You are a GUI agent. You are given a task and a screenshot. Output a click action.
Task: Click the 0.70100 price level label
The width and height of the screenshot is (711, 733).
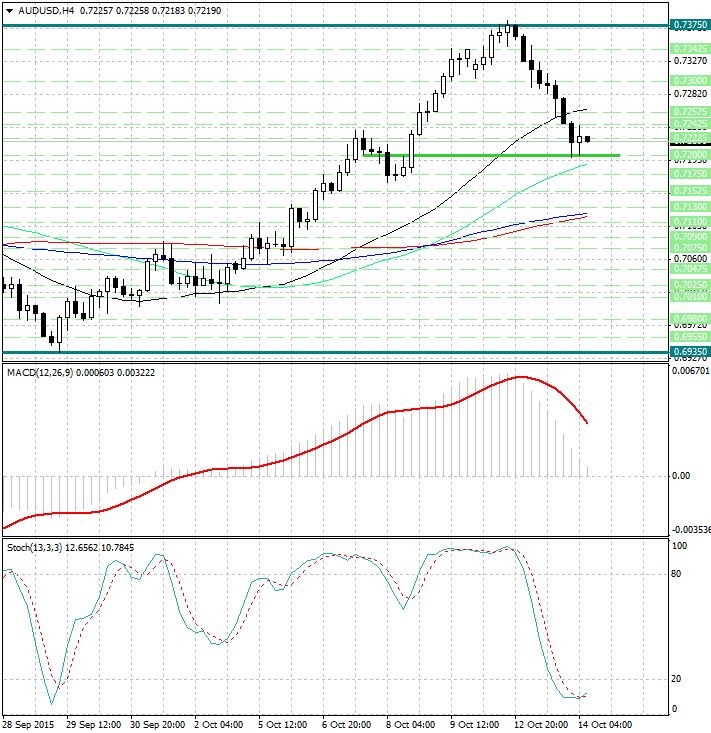(690, 296)
